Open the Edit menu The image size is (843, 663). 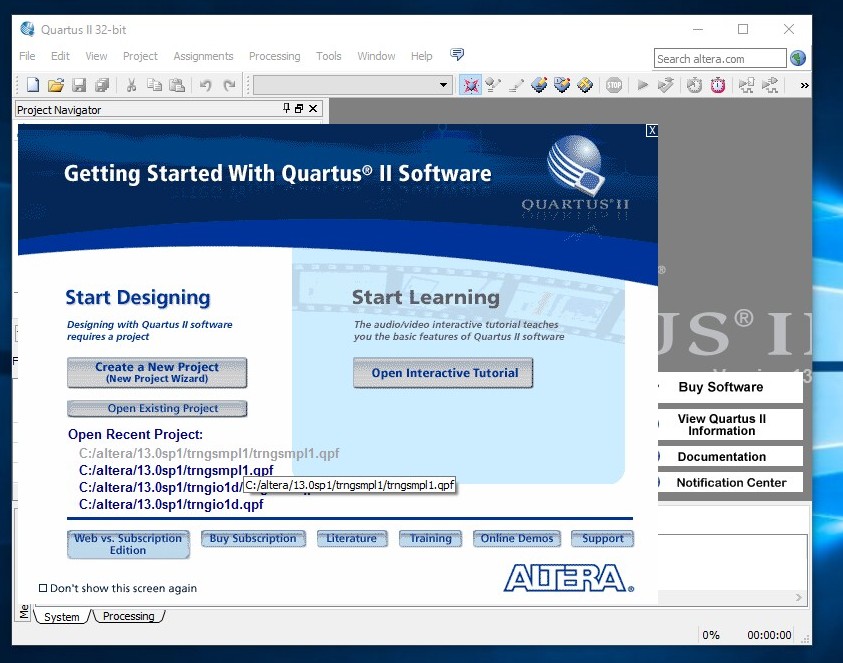[60, 56]
